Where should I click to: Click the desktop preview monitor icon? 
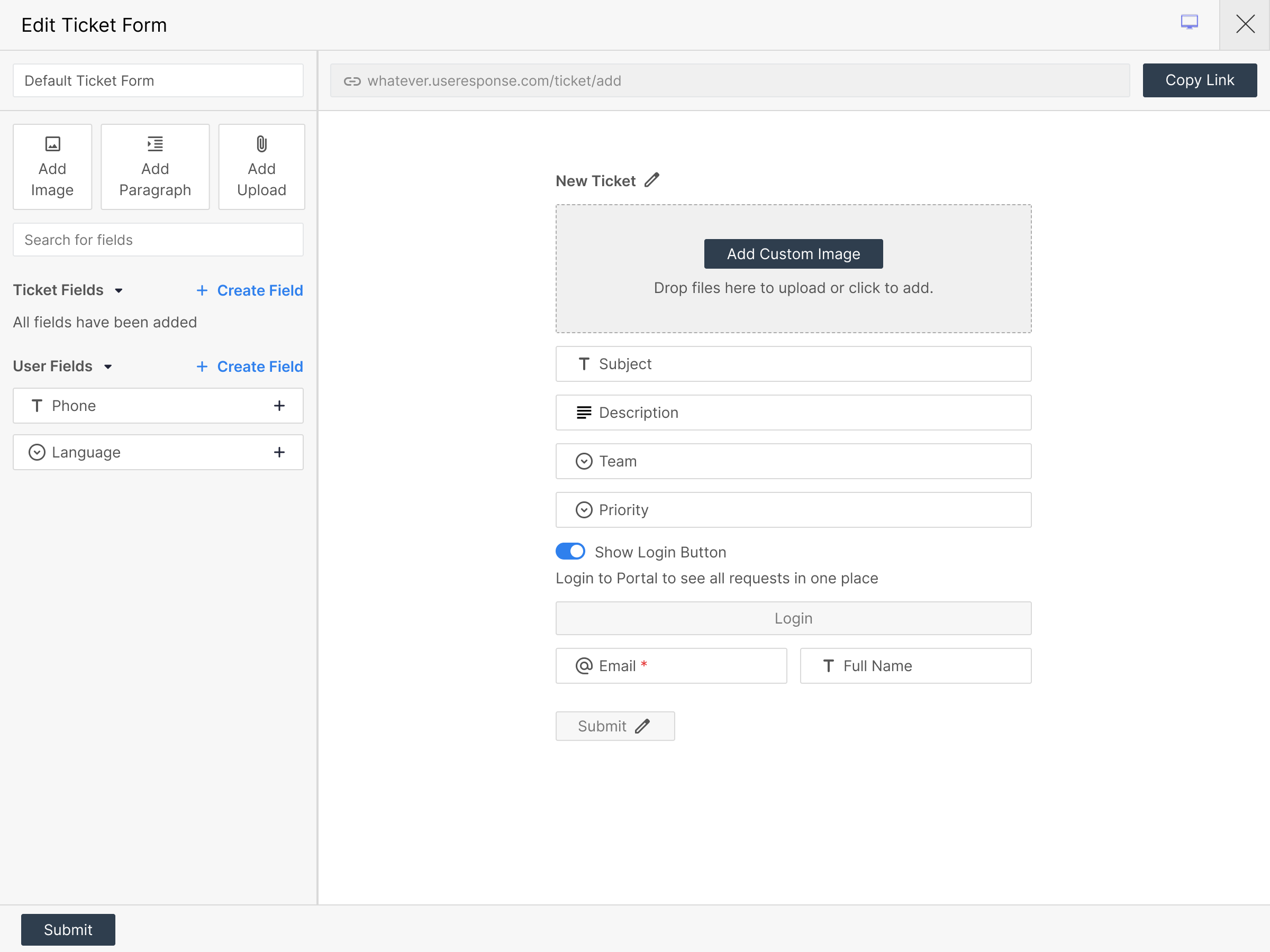pyautogui.click(x=1189, y=22)
